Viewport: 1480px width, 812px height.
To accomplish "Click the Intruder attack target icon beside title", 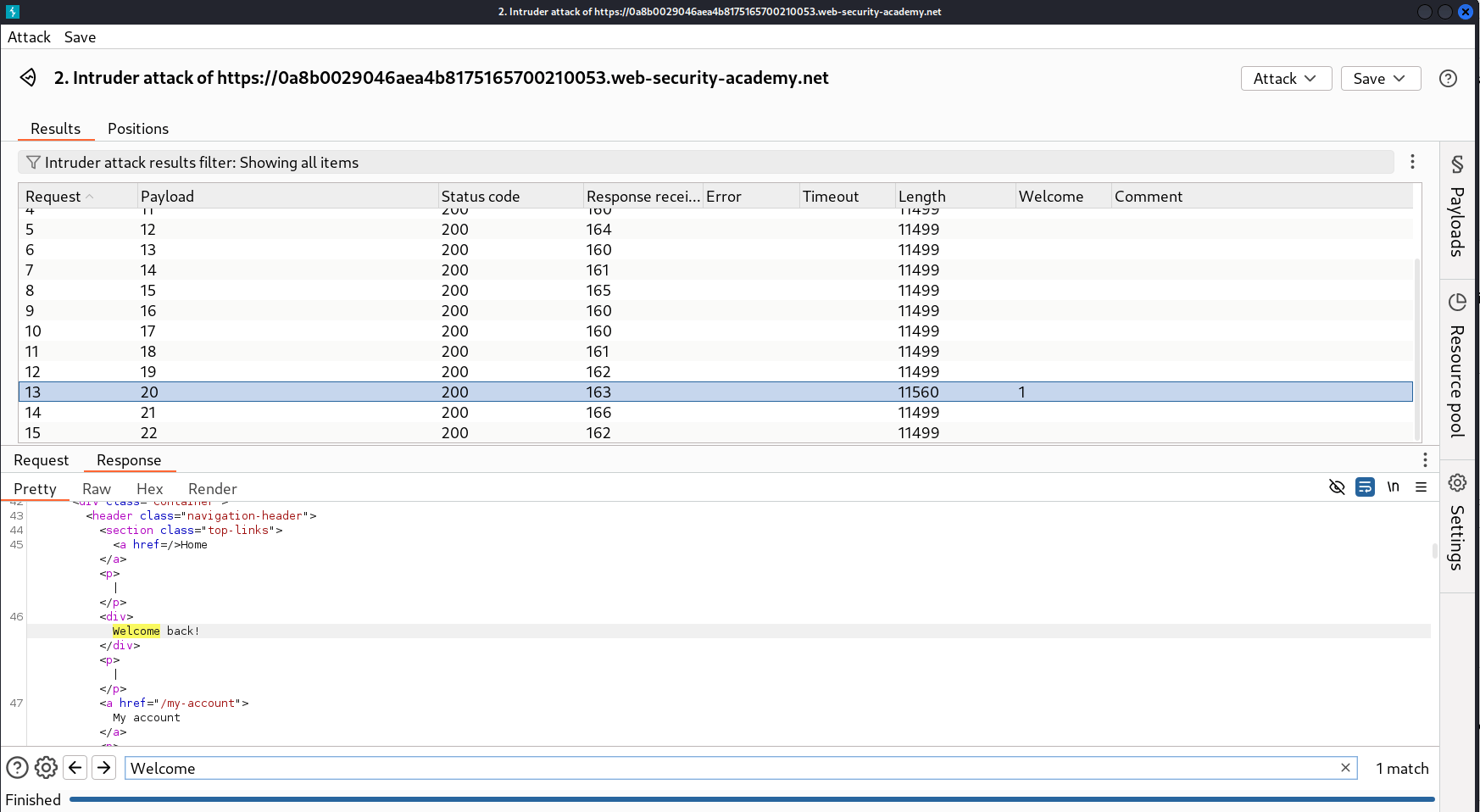I will [28, 78].
